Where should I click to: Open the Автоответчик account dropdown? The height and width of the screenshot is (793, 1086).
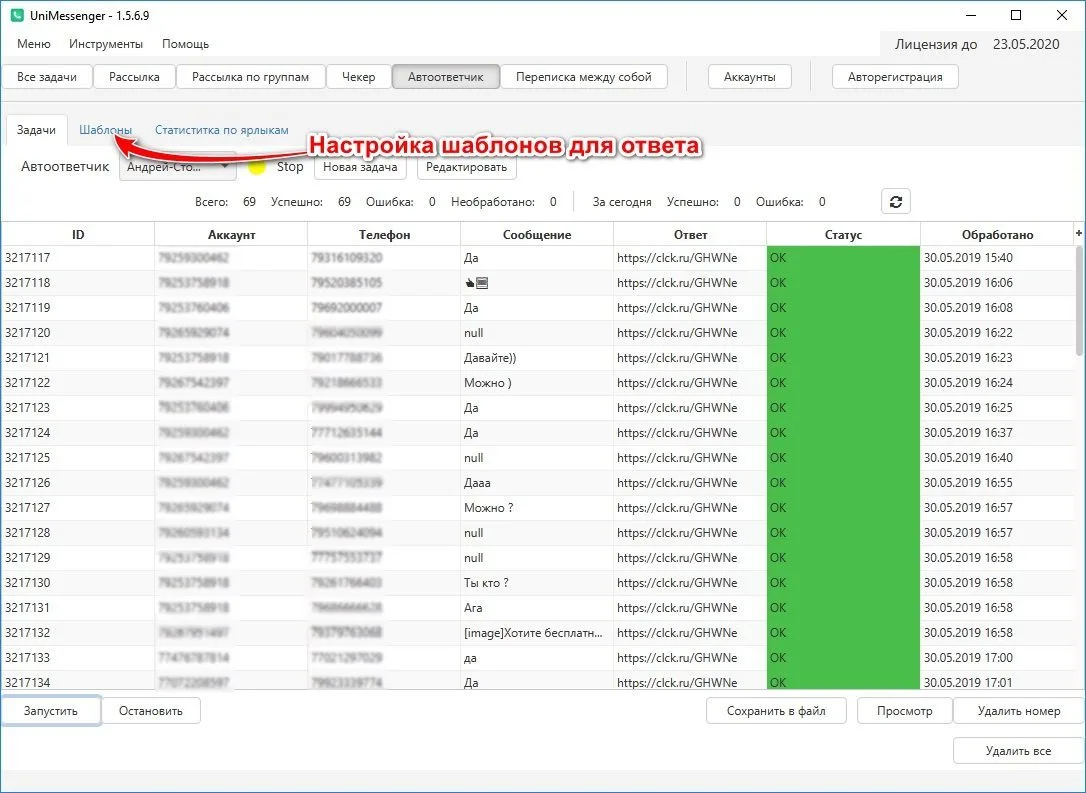pos(178,167)
